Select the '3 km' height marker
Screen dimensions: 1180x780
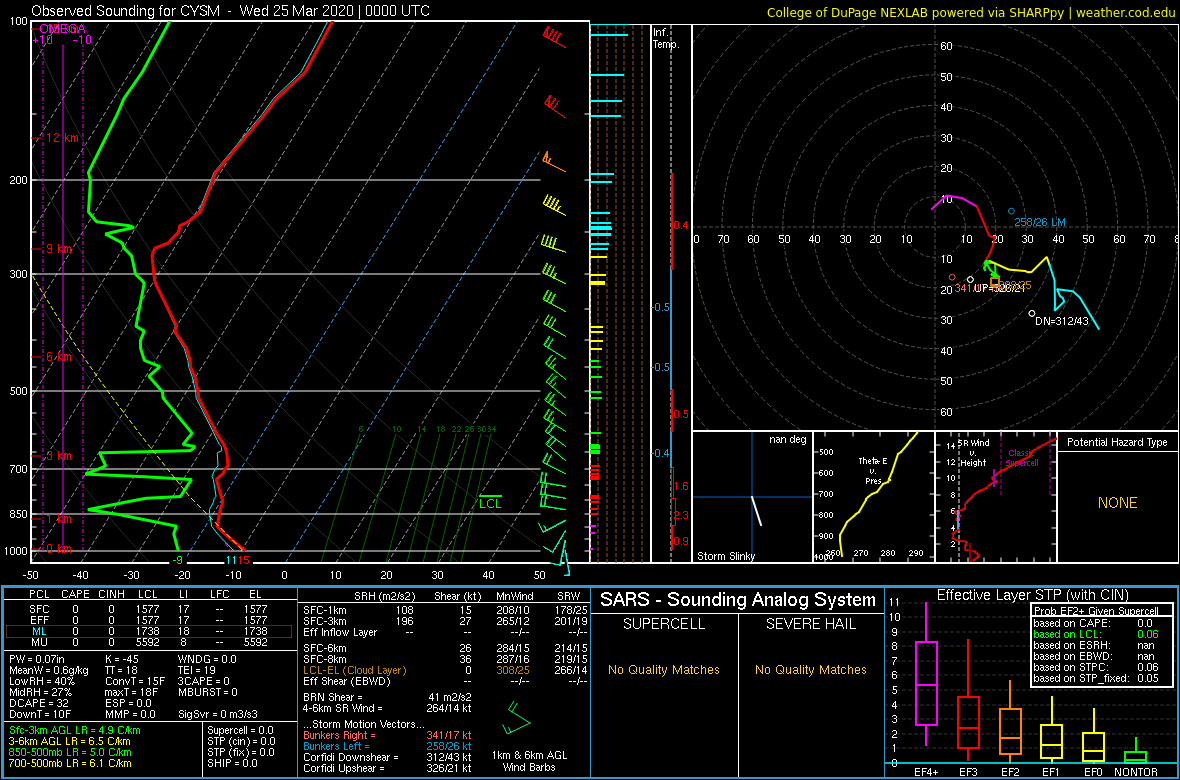[59, 456]
